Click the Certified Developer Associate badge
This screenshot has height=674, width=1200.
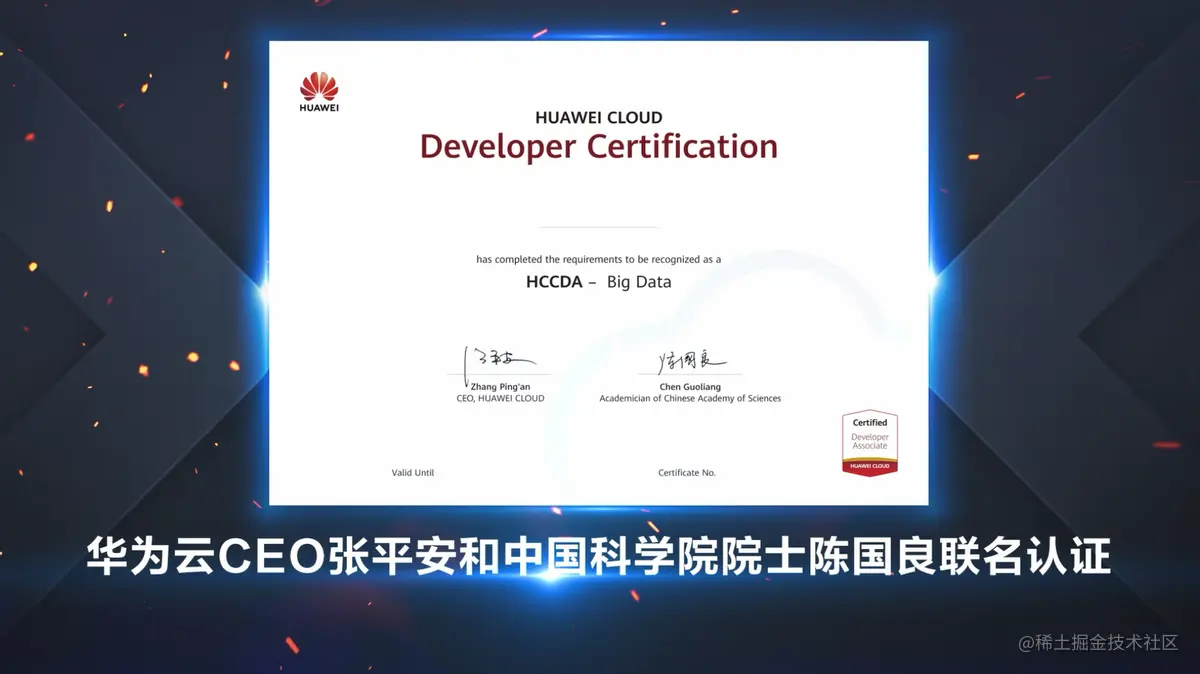[x=870, y=442]
